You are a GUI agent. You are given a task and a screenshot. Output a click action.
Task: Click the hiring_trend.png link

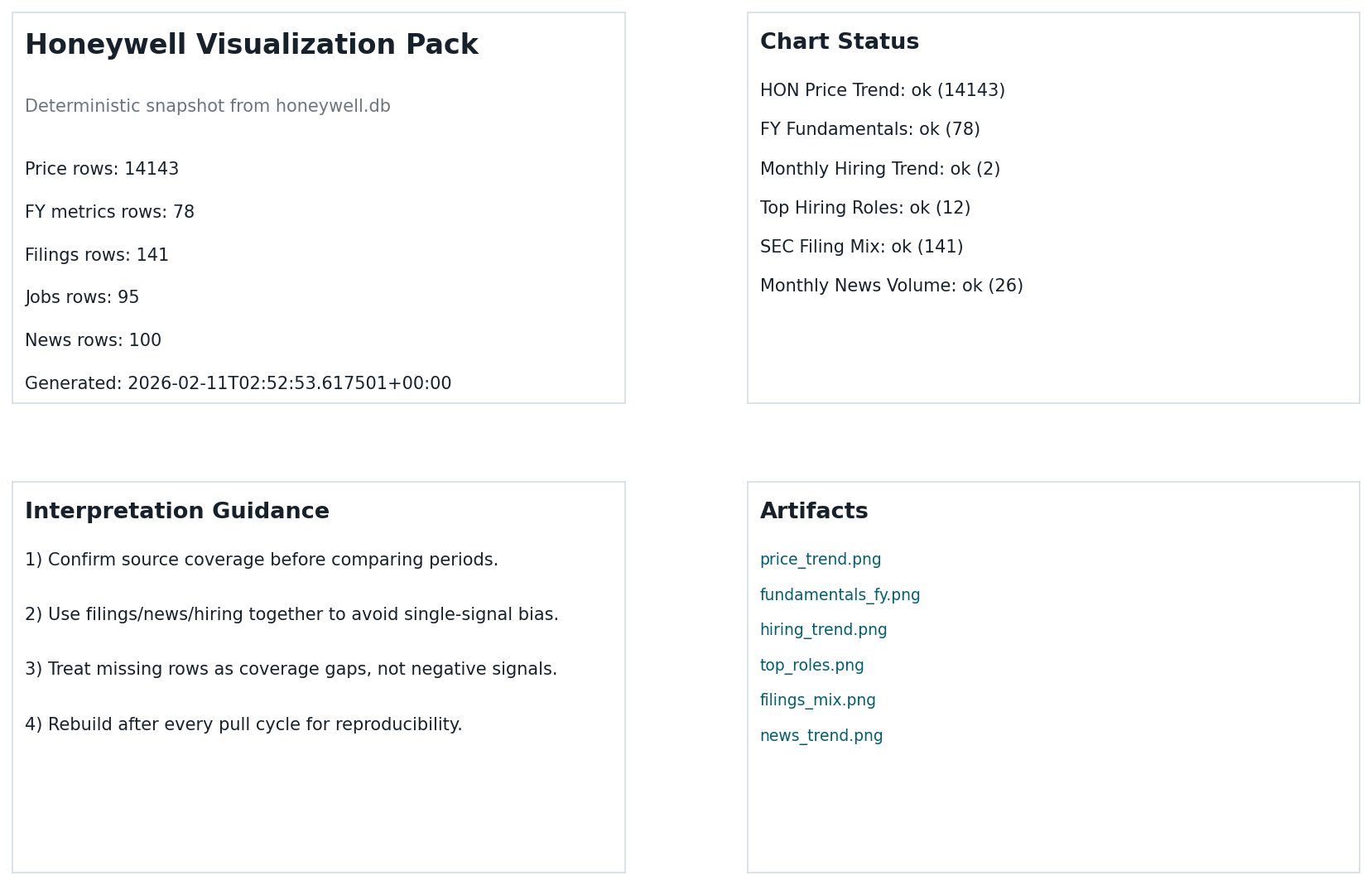click(x=823, y=630)
